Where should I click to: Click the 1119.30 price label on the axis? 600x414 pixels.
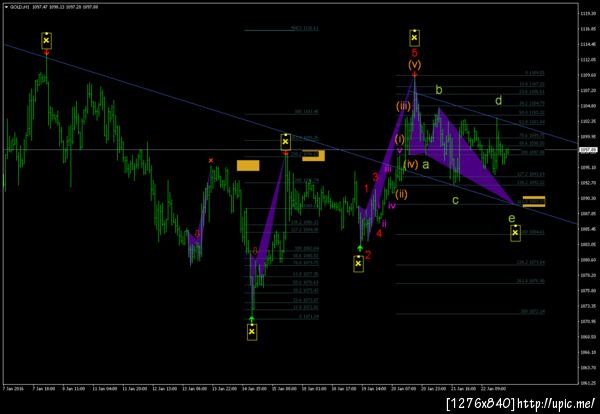coord(589,13)
